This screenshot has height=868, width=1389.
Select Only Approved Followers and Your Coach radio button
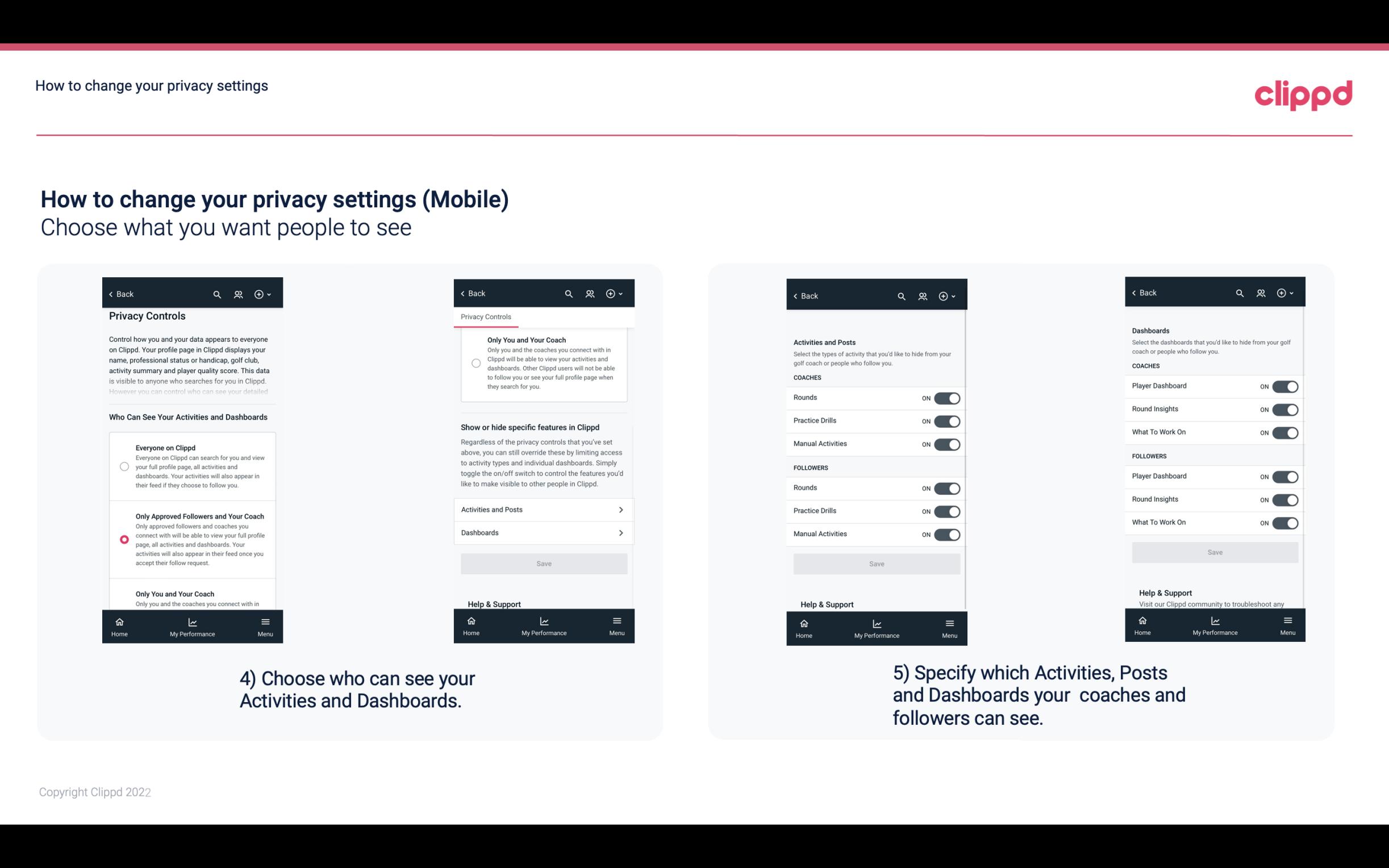point(123,539)
